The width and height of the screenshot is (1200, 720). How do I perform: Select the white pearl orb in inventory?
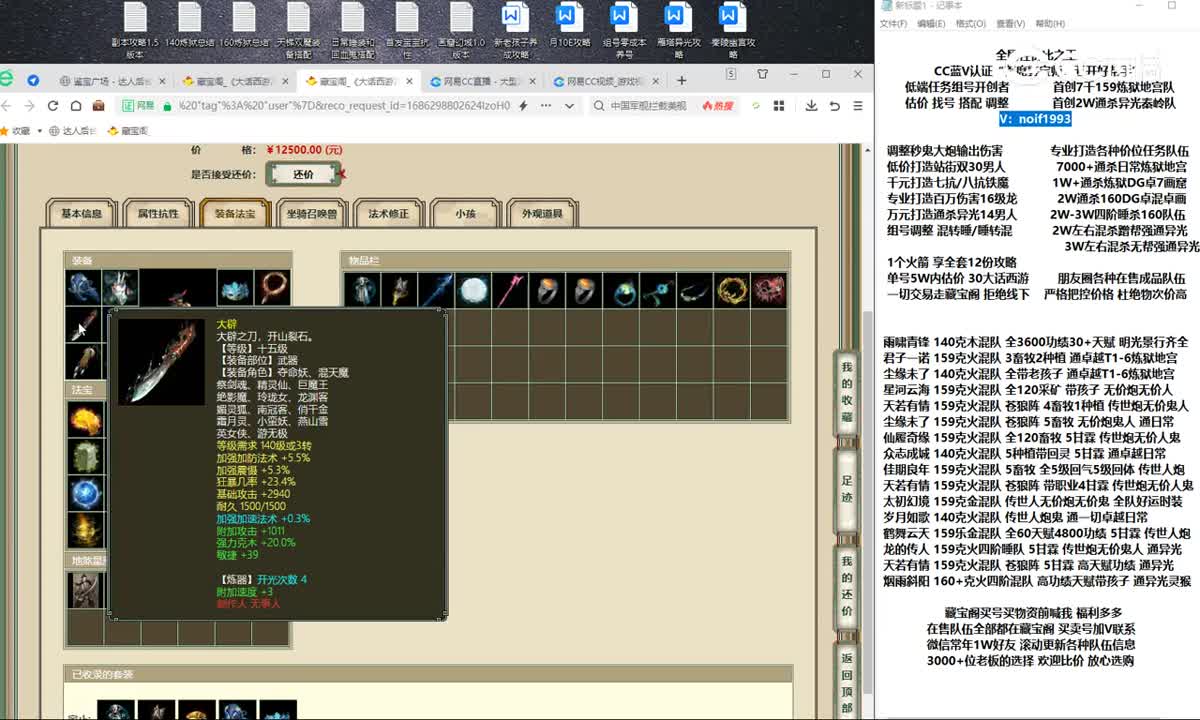click(x=474, y=290)
